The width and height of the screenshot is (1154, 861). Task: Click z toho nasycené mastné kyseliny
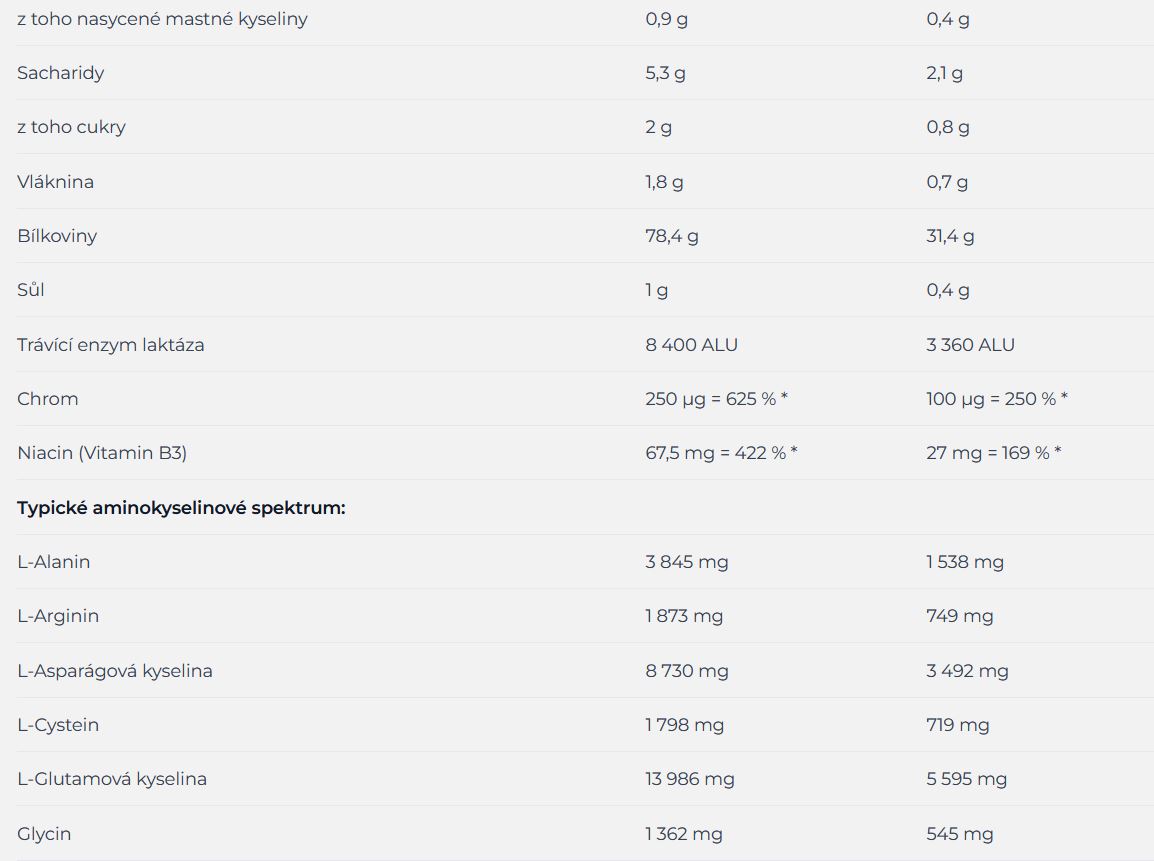tap(162, 19)
